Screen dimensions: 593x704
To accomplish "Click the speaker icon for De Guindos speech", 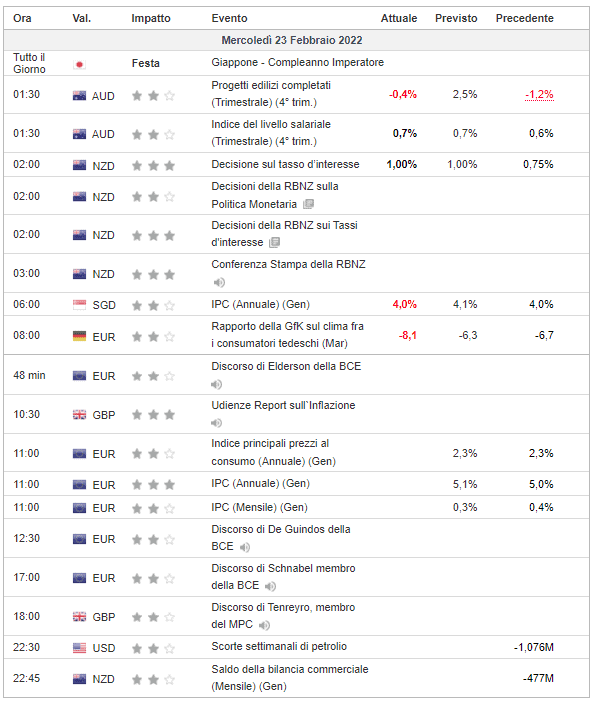I will [x=245, y=547].
